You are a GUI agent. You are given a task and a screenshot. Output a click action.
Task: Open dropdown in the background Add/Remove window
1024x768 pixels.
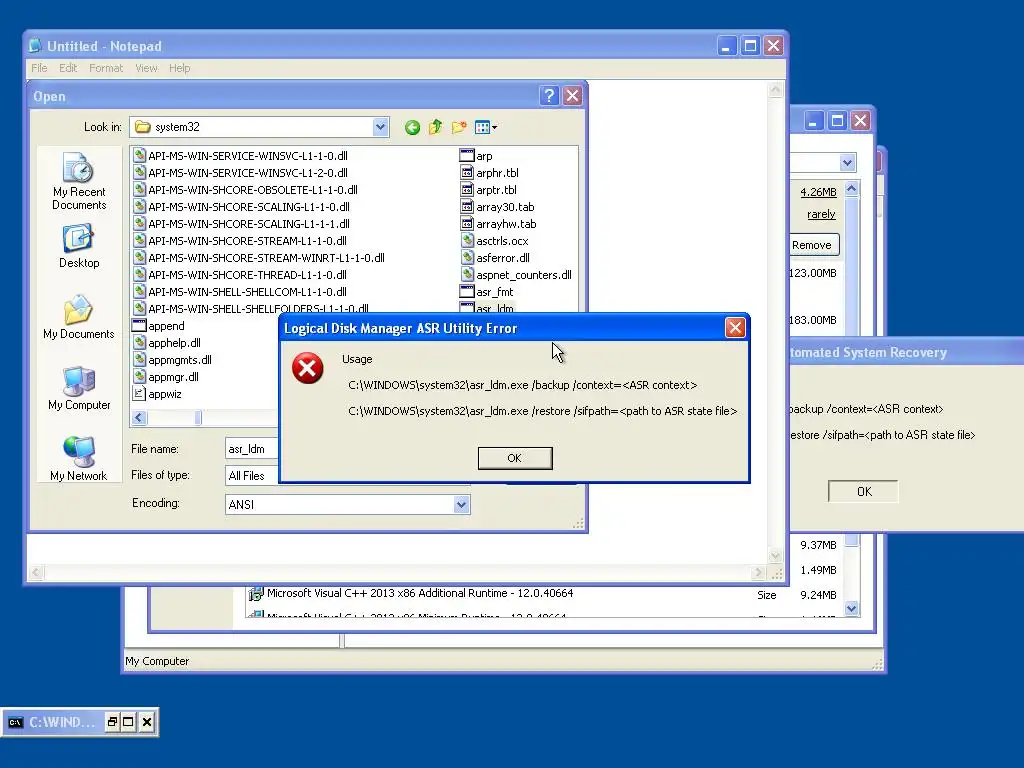tap(847, 163)
